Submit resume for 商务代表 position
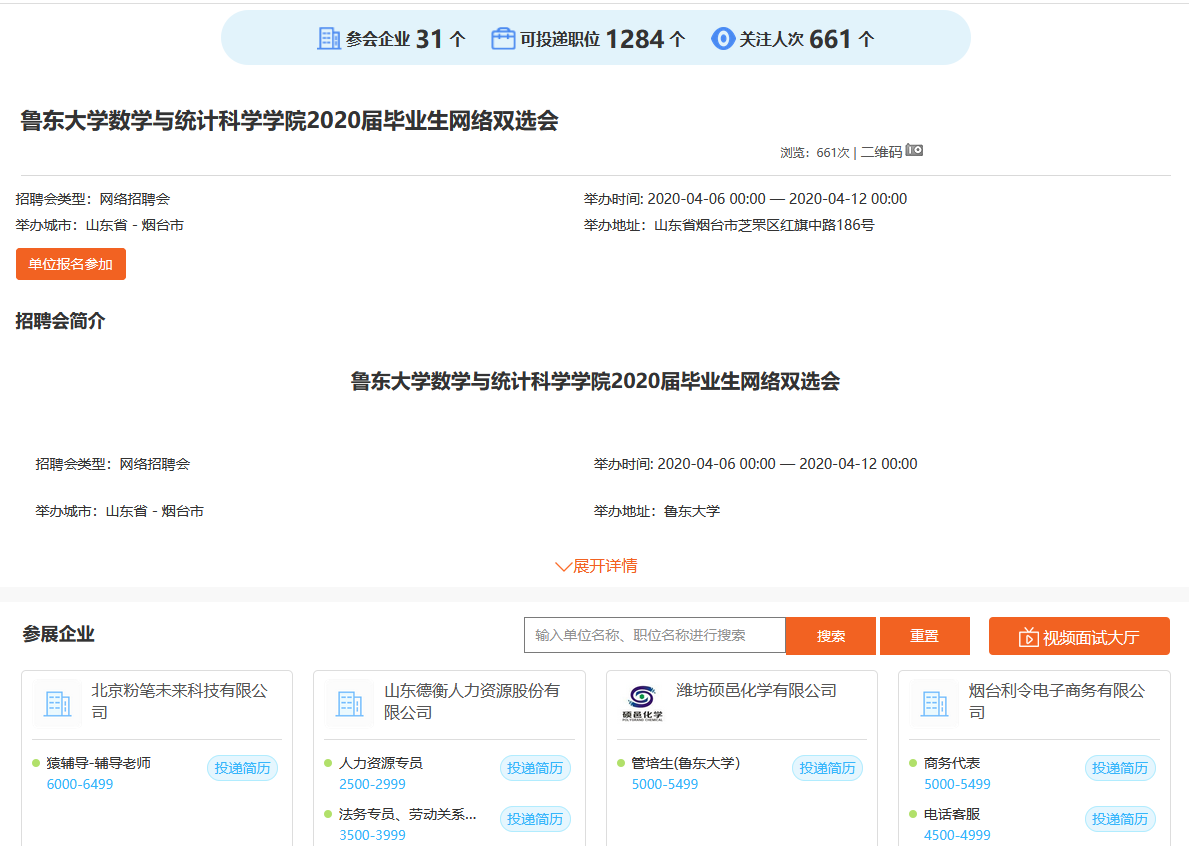This screenshot has height=846, width=1189. (x=1120, y=768)
